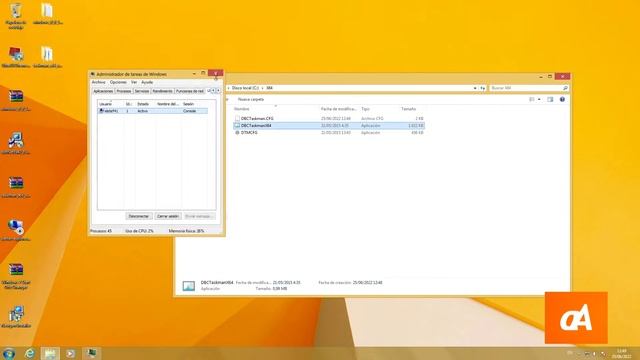
Task: Open the view options dropdown arrow
Action: coord(539,100)
